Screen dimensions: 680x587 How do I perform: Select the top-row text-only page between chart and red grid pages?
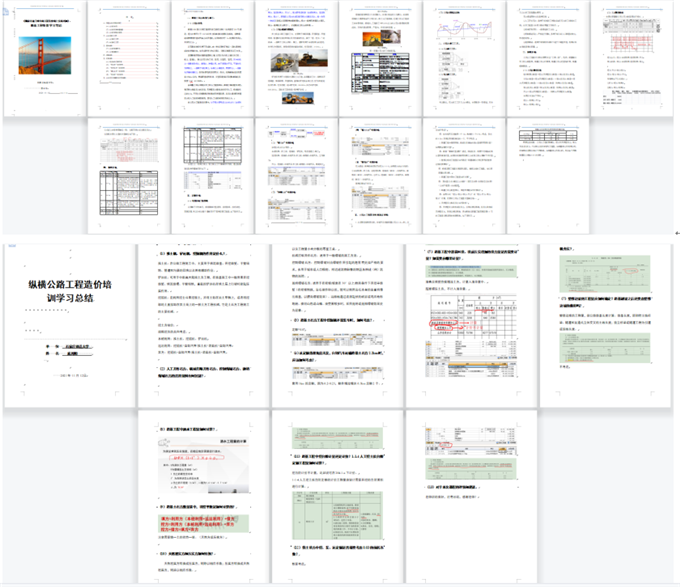tap(548, 59)
